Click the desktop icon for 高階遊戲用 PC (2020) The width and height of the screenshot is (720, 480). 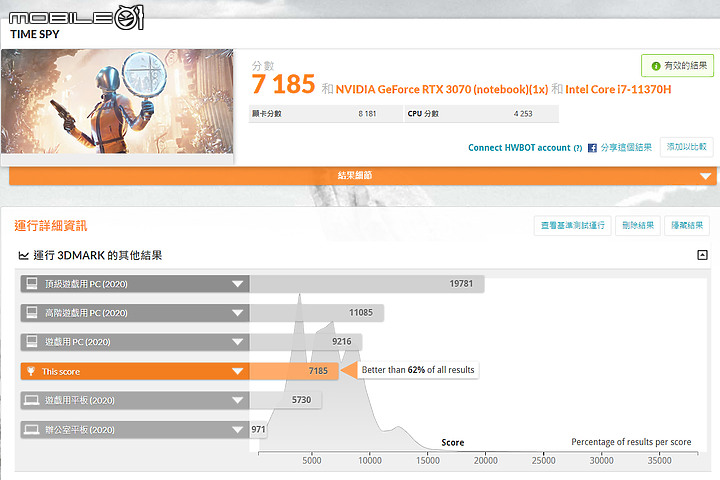[32, 312]
